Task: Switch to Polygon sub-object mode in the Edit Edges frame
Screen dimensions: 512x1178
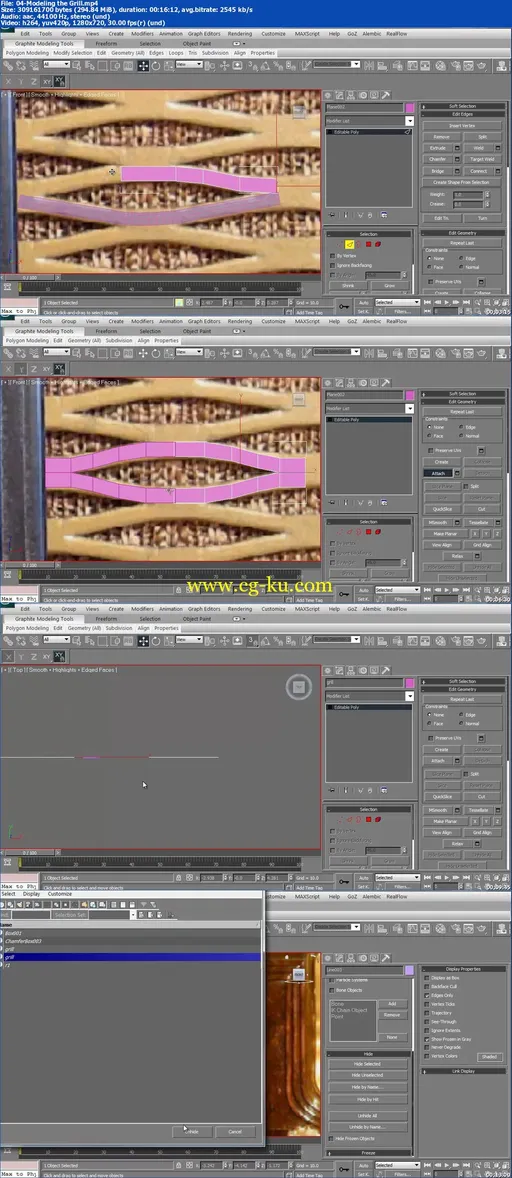Action: click(x=368, y=244)
